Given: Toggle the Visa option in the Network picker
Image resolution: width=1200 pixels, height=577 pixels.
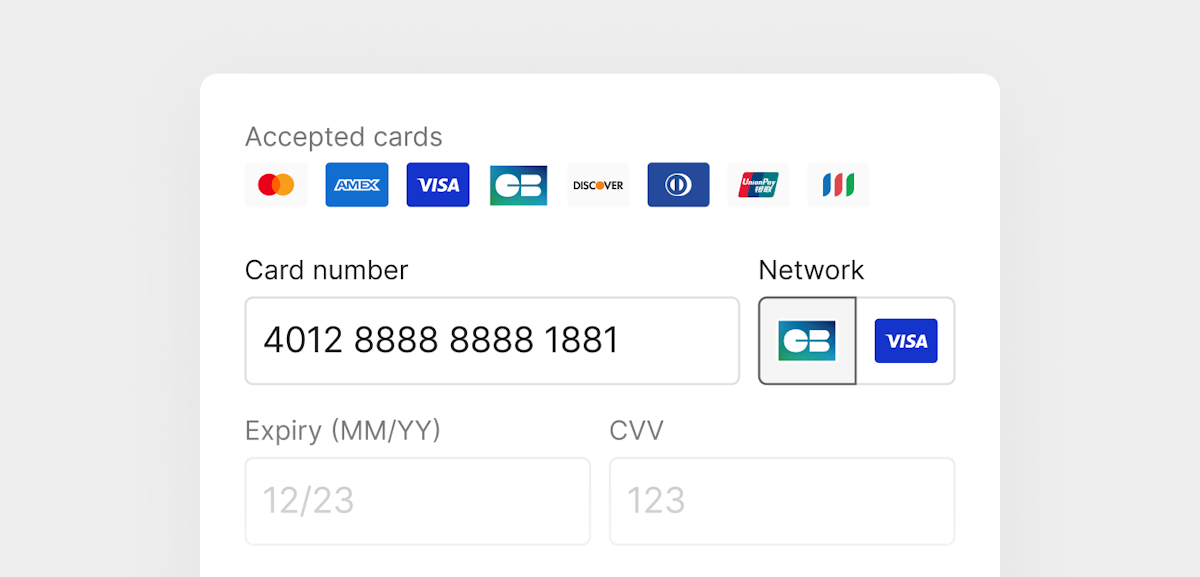Looking at the screenshot, I should click(907, 340).
